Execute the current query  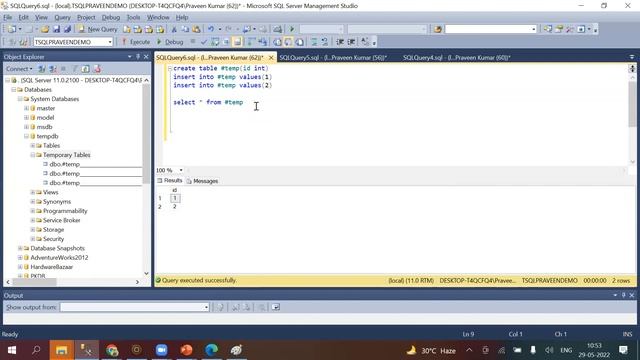136,42
